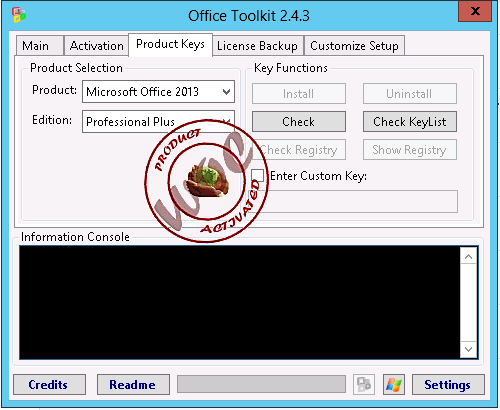Open the License Backup tab
This screenshot has width=500, height=410.
257,46
